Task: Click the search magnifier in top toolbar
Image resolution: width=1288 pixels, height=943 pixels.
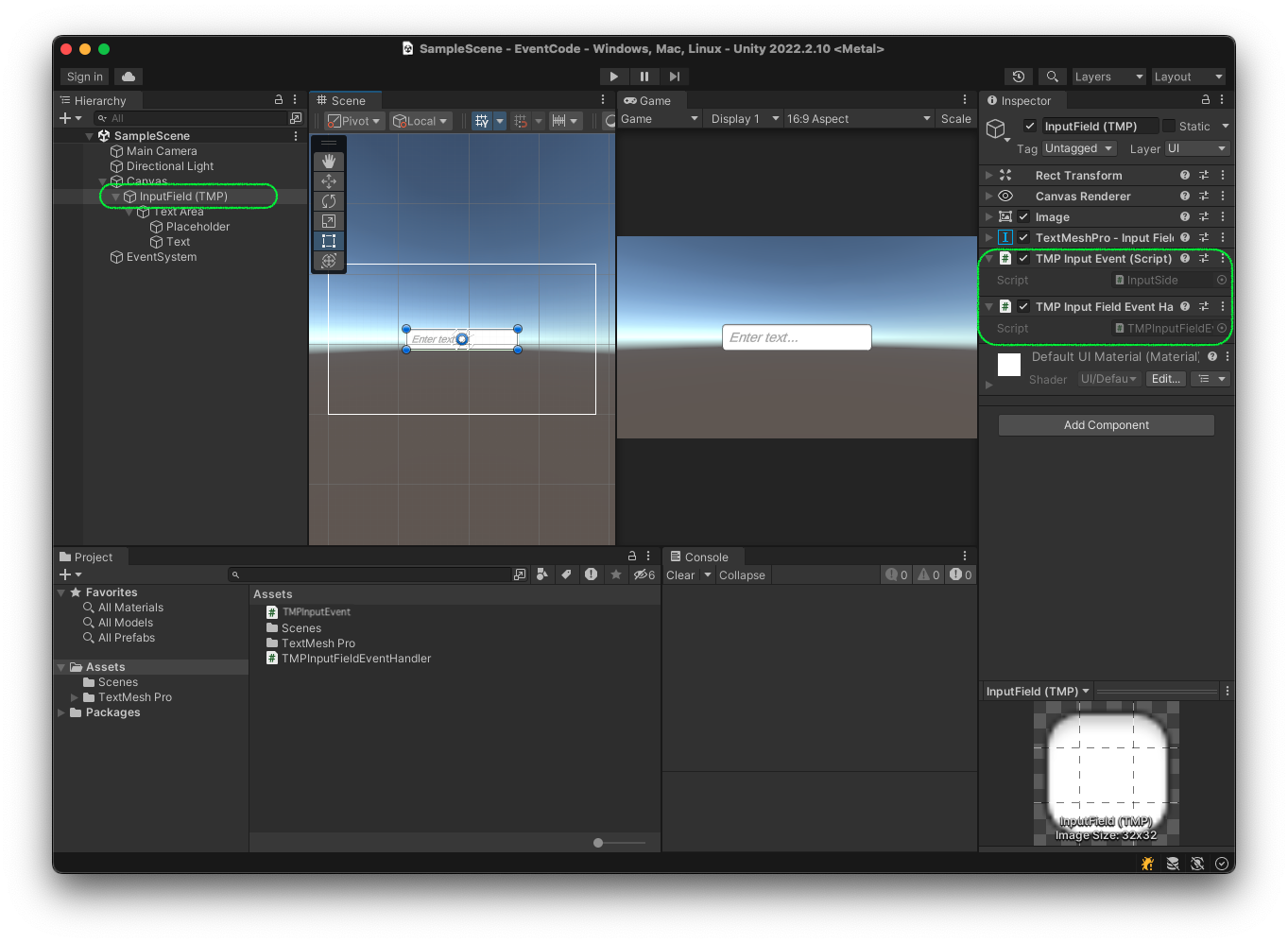Action: tap(1052, 77)
